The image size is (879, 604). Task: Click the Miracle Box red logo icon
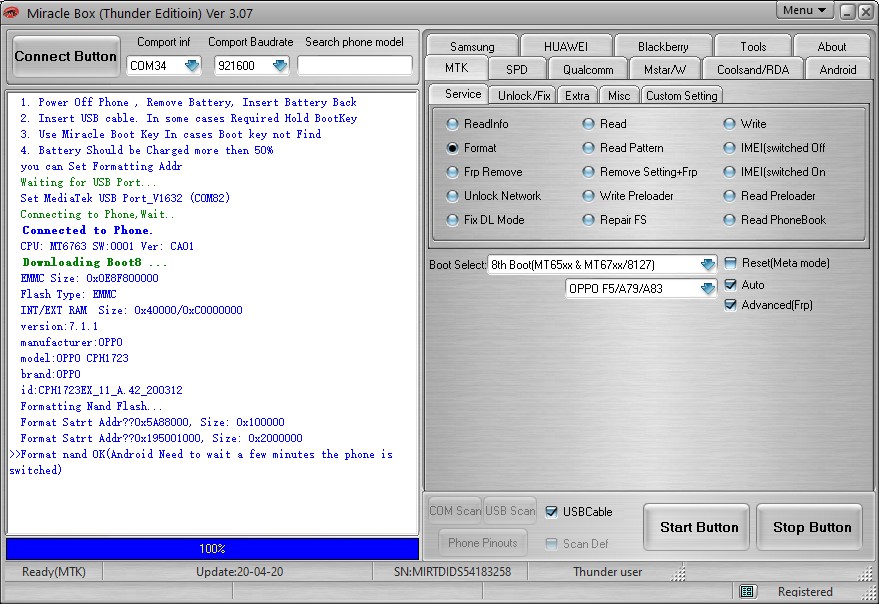coord(11,12)
